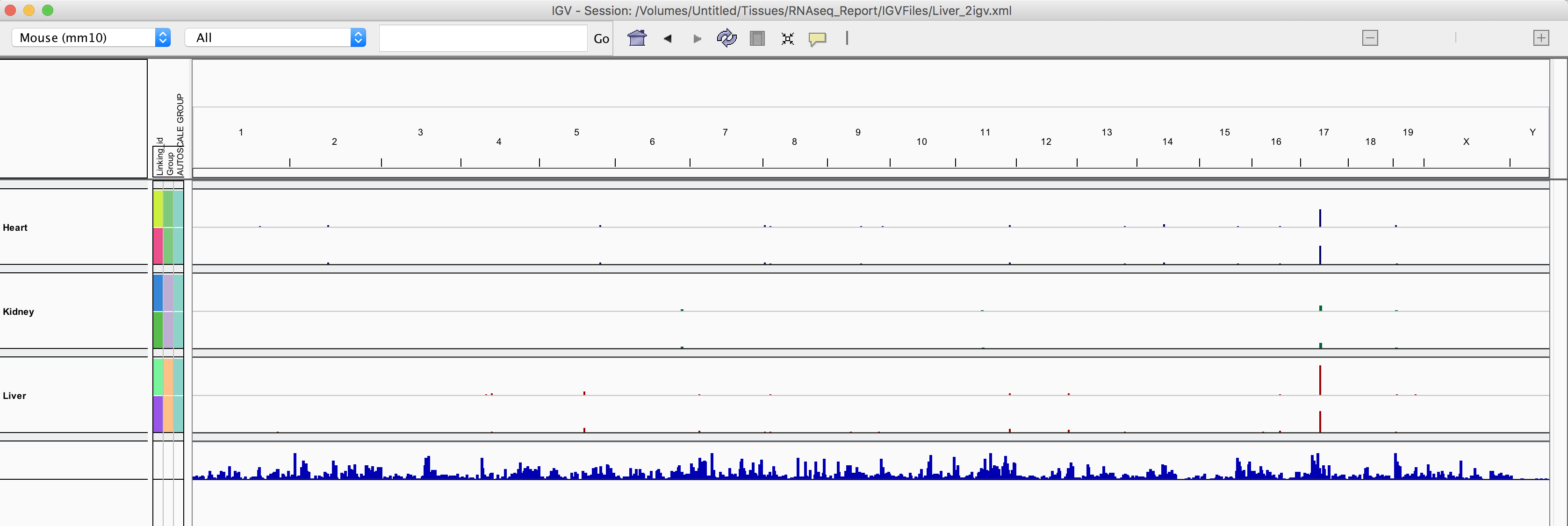Click Liver purple Linking_id swatch
1568x526 pixels.
click(158, 414)
